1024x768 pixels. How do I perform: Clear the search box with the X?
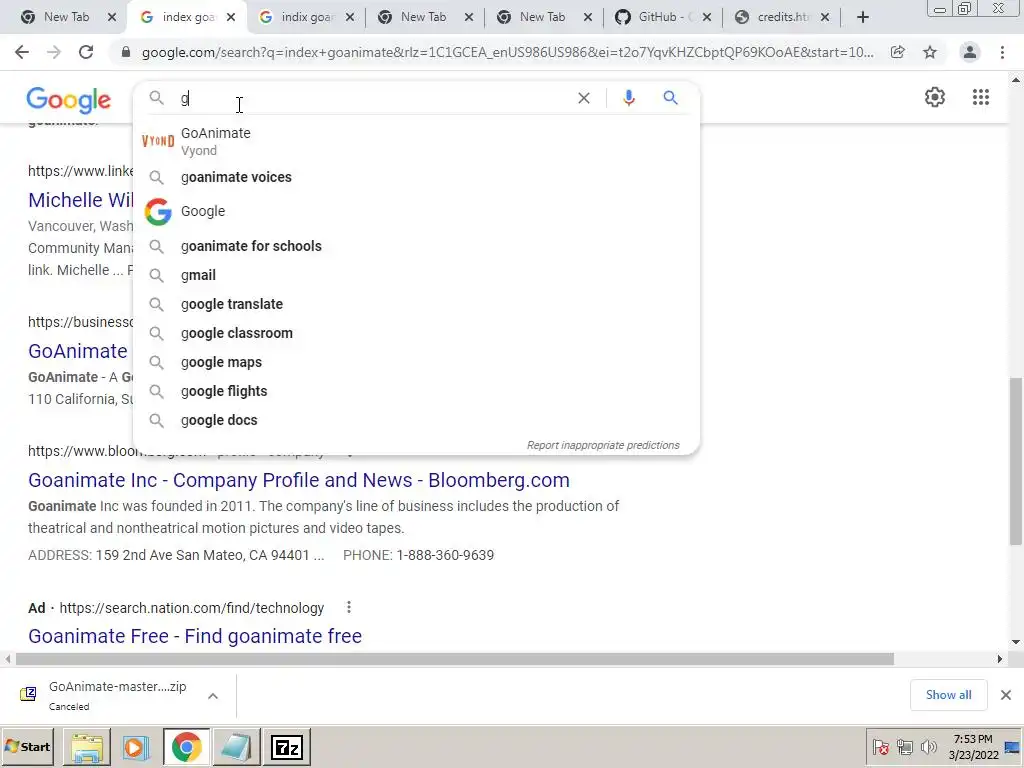click(x=584, y=98)
